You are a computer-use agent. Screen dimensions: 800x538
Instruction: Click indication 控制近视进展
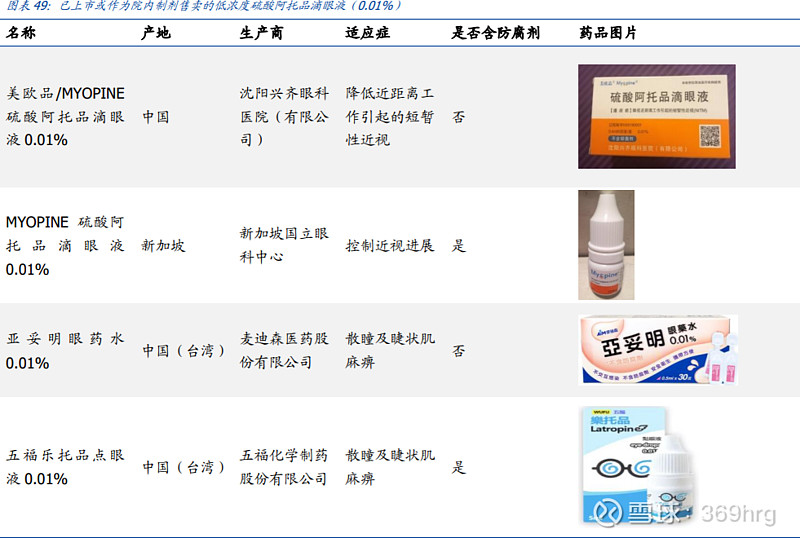pos(390,246)
